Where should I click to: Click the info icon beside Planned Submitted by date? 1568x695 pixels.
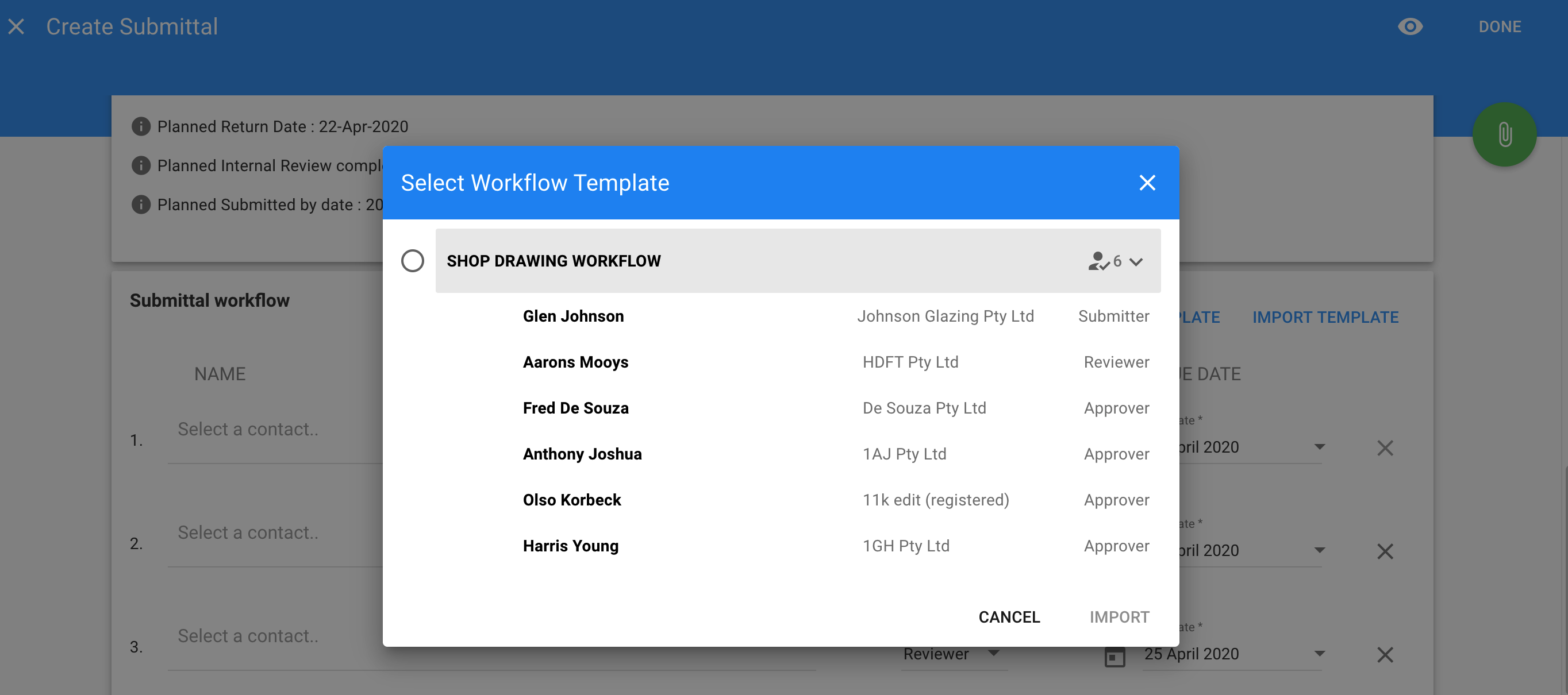(x=141, y=204)
